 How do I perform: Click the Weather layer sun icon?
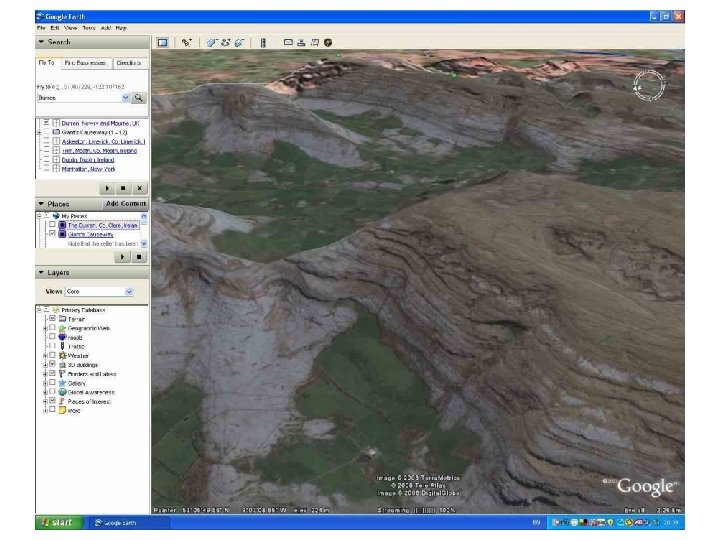tap(63, 355)
